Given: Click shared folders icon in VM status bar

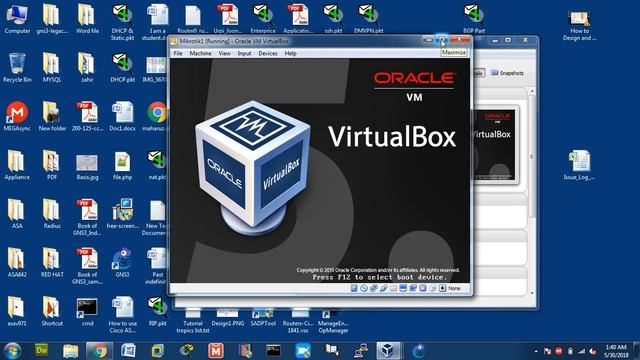Looking at the screenshot, I should pyautogui.click(x=393, y=288).
